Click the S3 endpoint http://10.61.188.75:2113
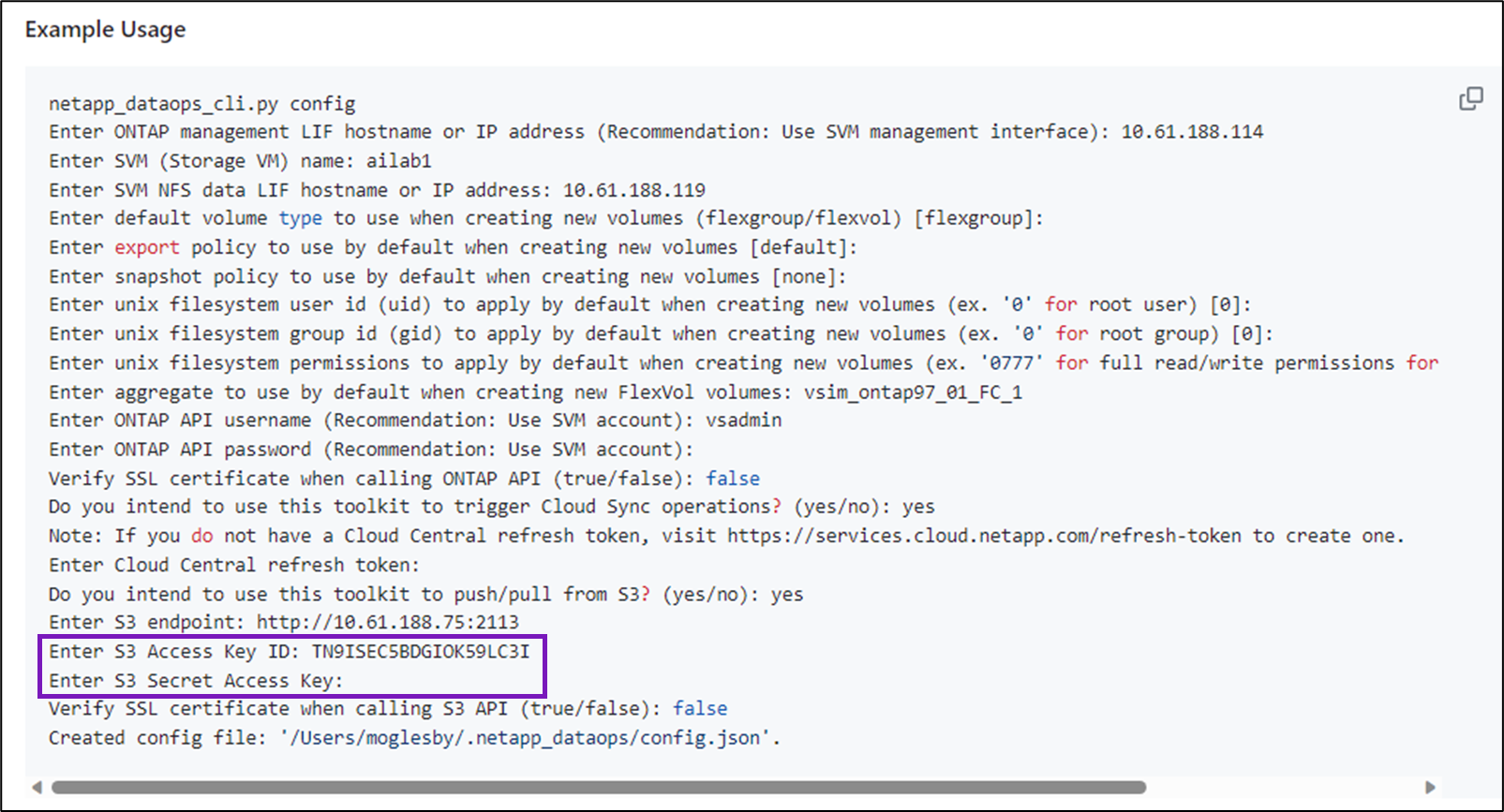Image resolution: width=1504 pixels, height=812 pixels. (387, 623)
